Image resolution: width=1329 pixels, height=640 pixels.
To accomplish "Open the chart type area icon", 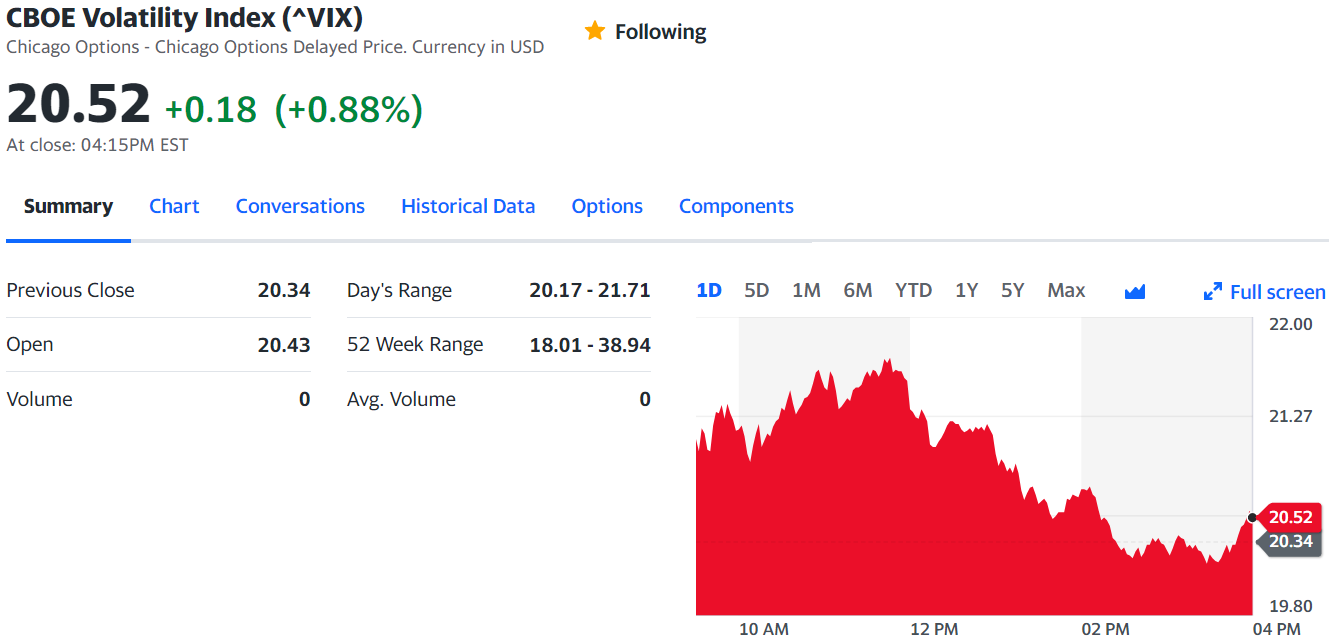I will pos(1134,291).
